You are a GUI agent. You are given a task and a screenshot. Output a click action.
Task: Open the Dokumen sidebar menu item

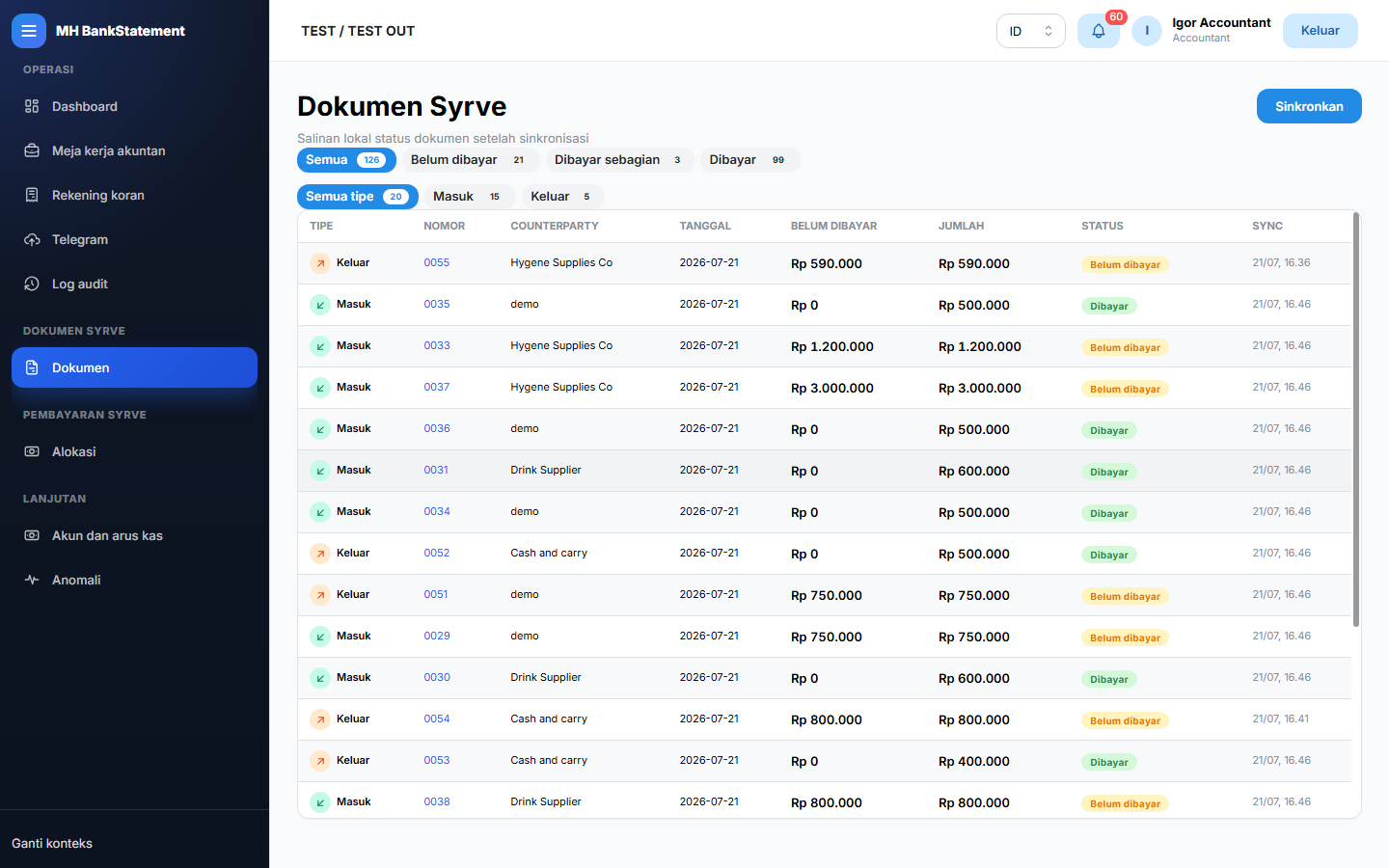pyautogui.click(x=134, y=367)
